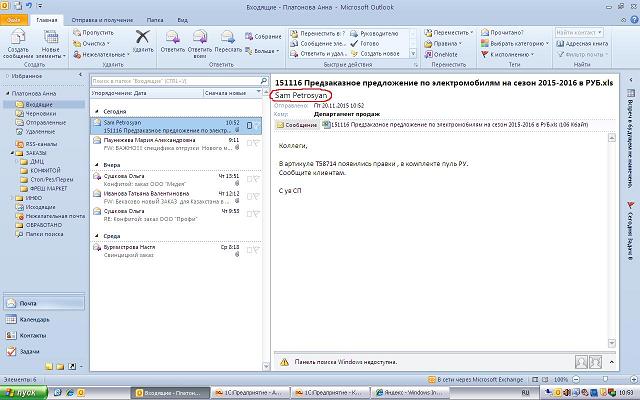Image resolution: width=640 pixels, height=400 pixels.
Task: Switch to the Отправка и получение tab
Action: pos(102,20)
